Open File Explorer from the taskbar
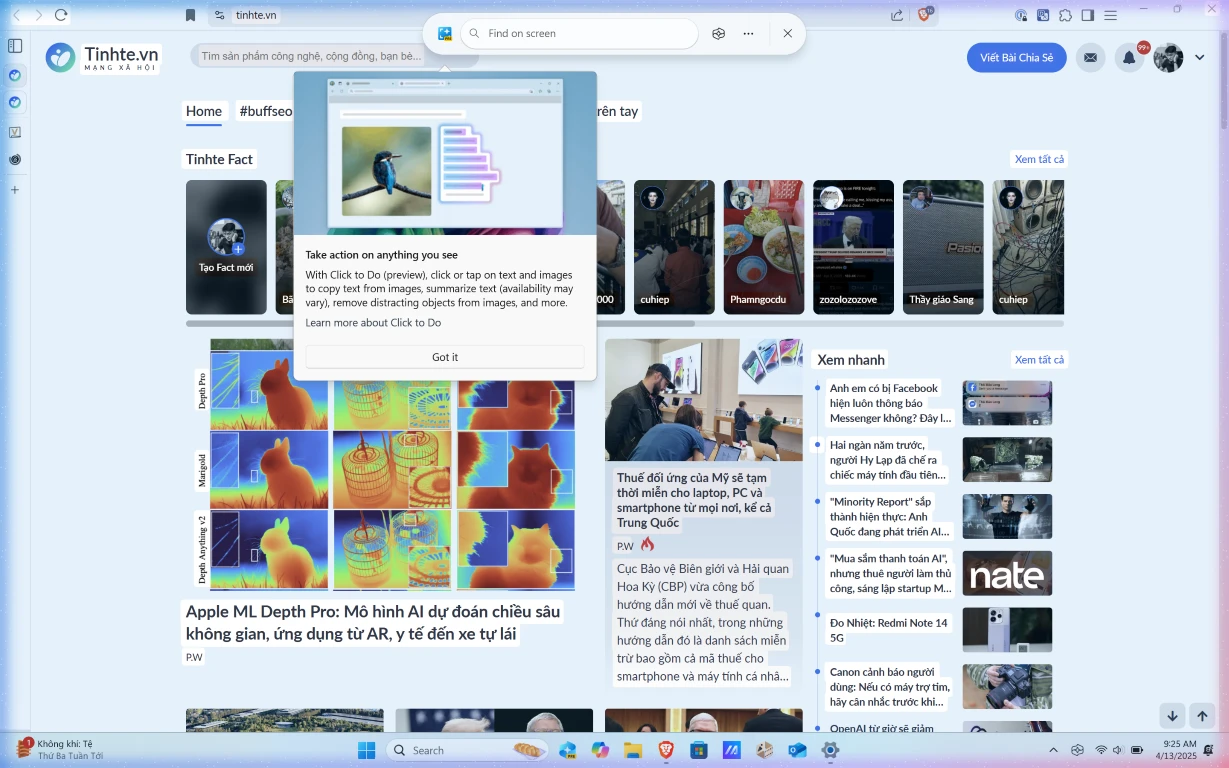Image resolution: width=1229 pixels, height=768 pixels. (x=632, y=750)
